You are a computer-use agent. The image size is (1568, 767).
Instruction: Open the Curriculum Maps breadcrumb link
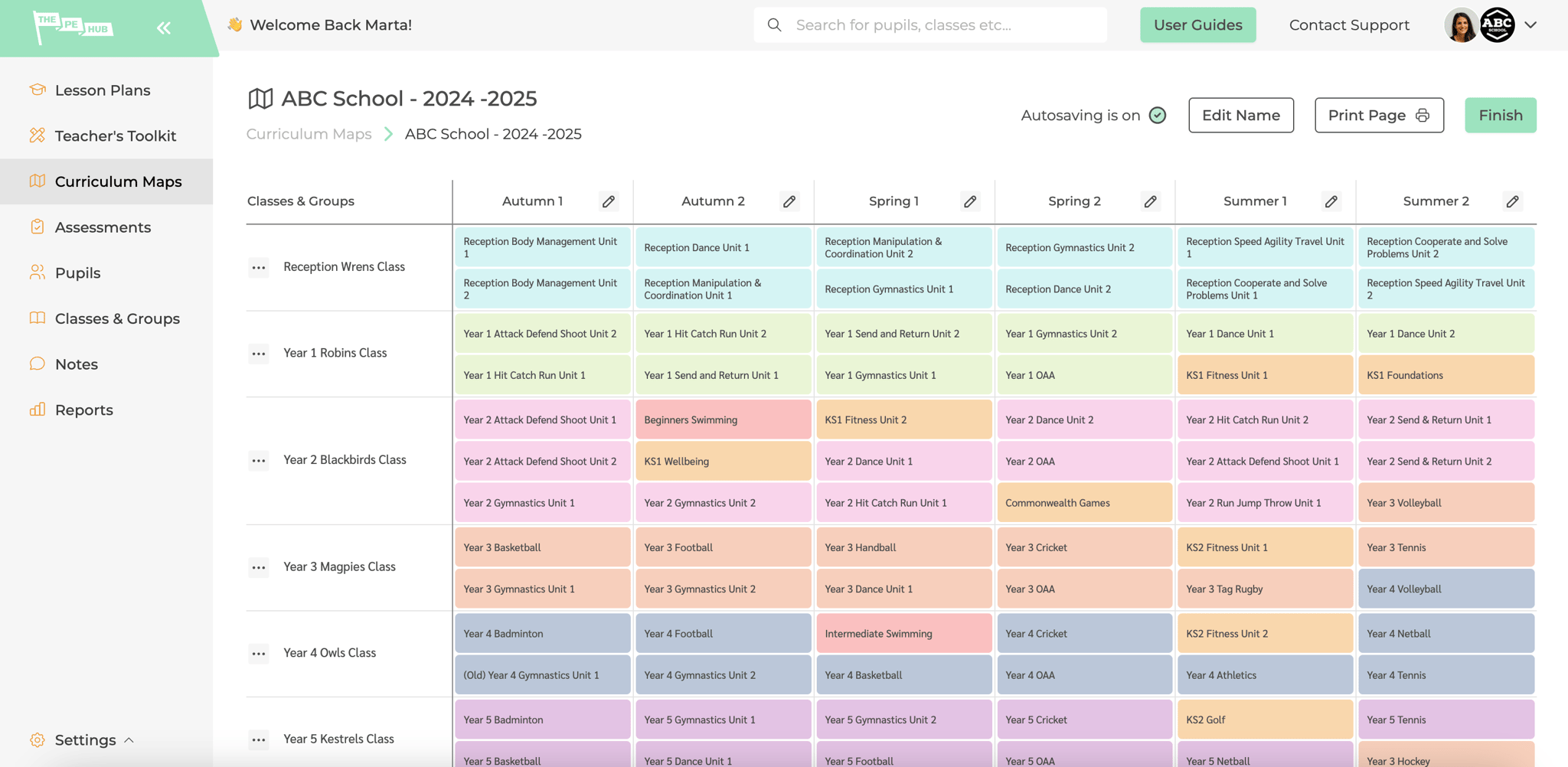309,133
